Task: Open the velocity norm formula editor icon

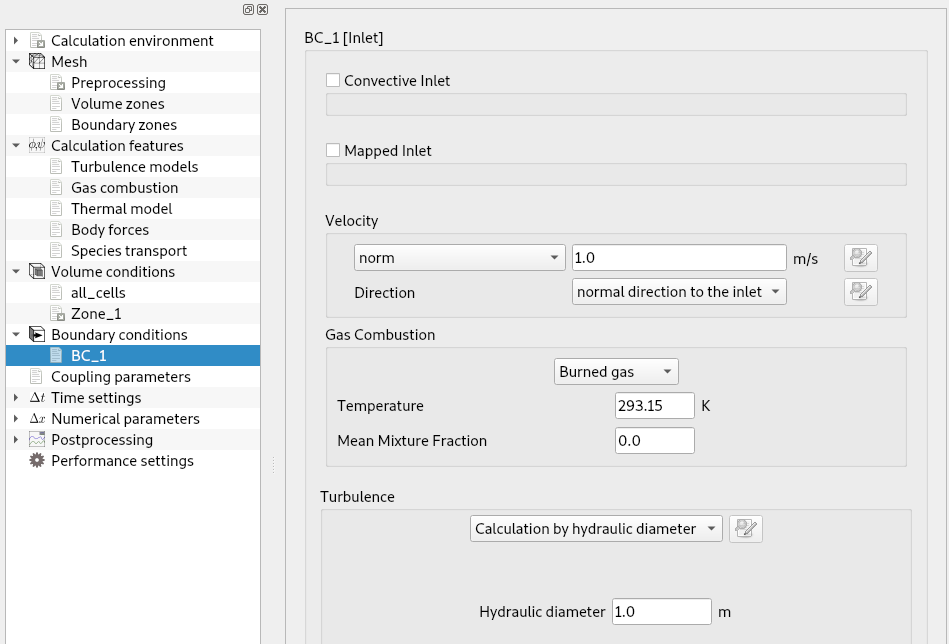Action: click(x=860, y=258)
